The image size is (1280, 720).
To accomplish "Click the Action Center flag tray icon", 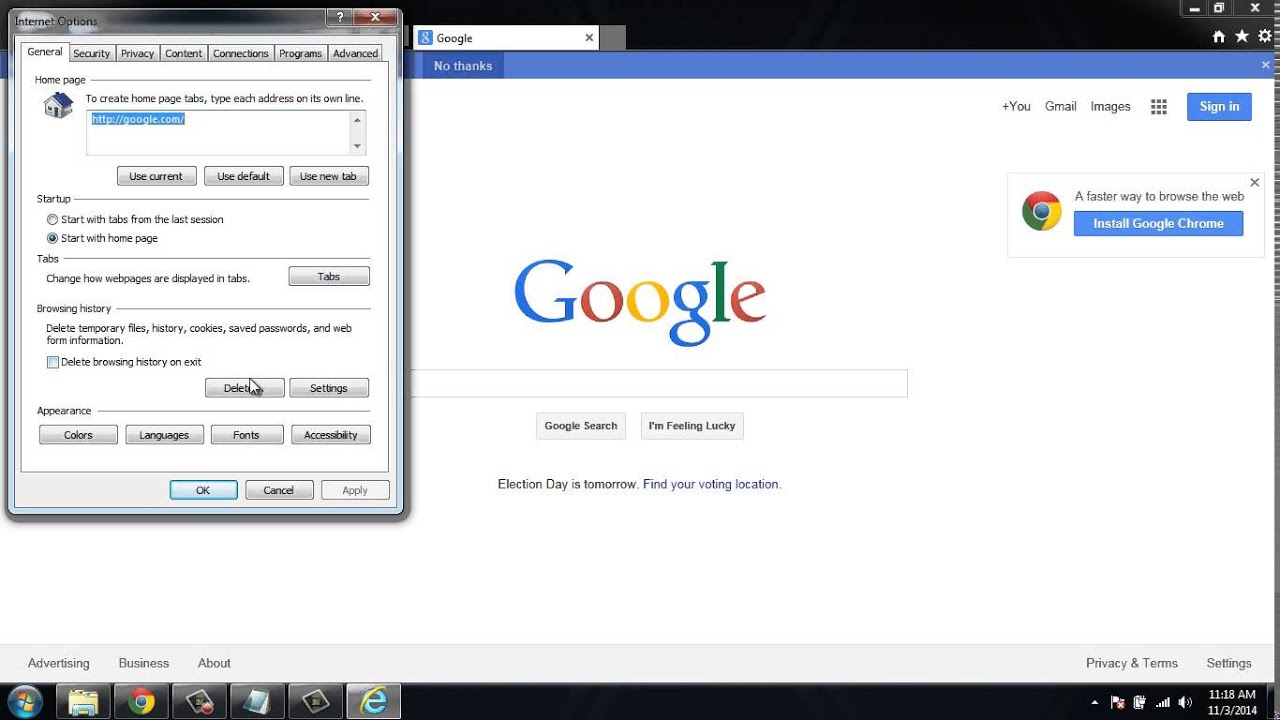I will coord(1118,702).
